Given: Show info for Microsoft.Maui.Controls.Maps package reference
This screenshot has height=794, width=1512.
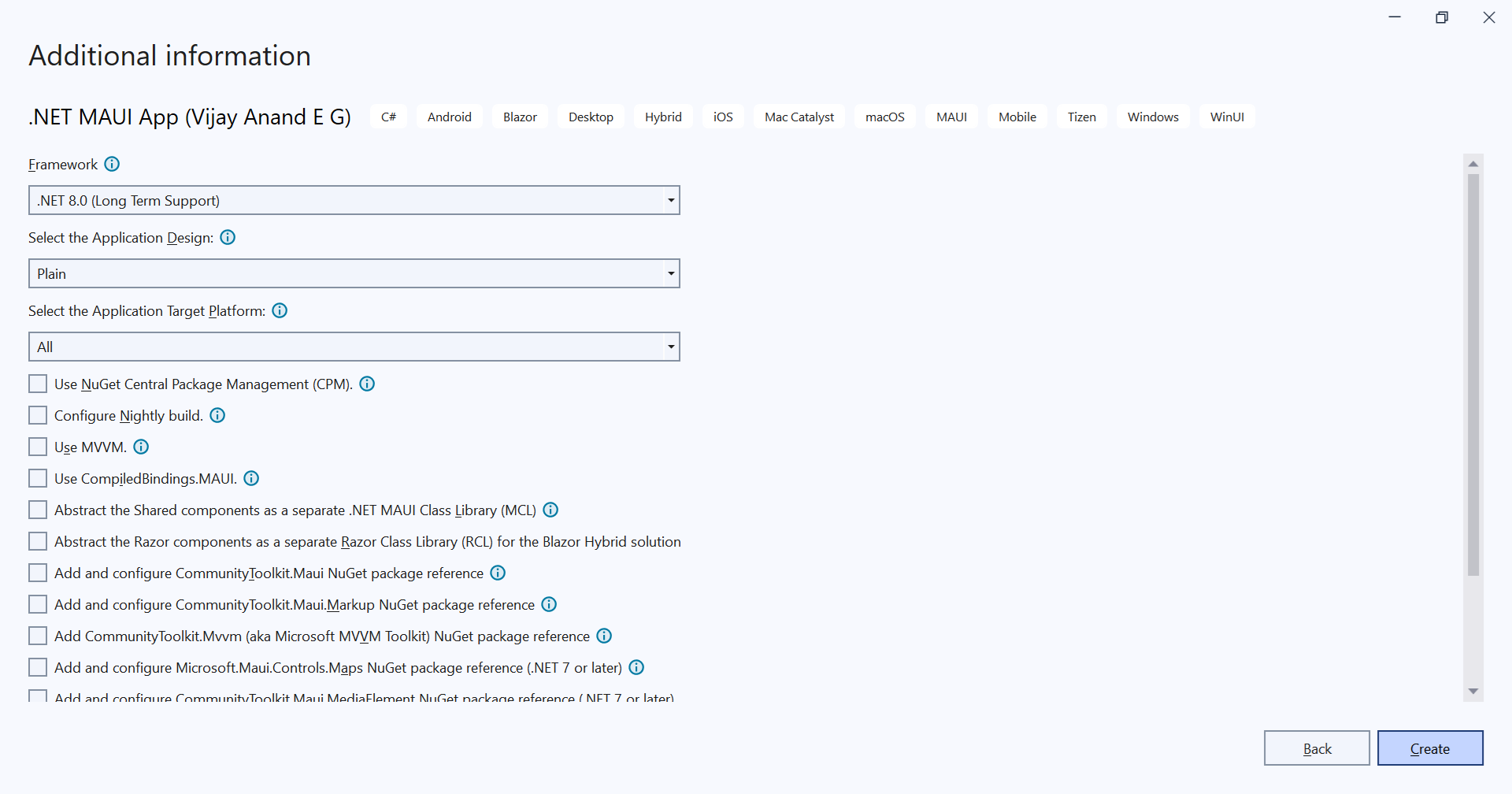Looking at the screenshot, I should 636,667.
